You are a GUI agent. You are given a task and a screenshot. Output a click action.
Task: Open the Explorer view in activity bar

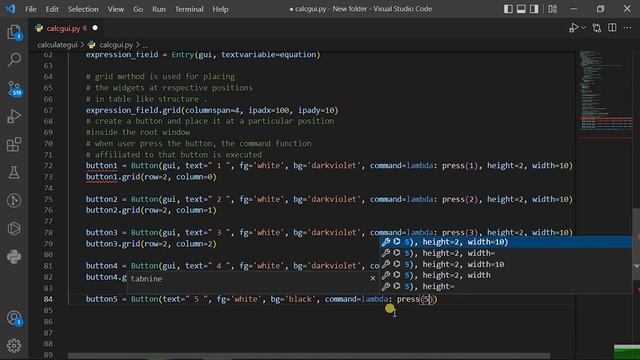pos(14,32)
